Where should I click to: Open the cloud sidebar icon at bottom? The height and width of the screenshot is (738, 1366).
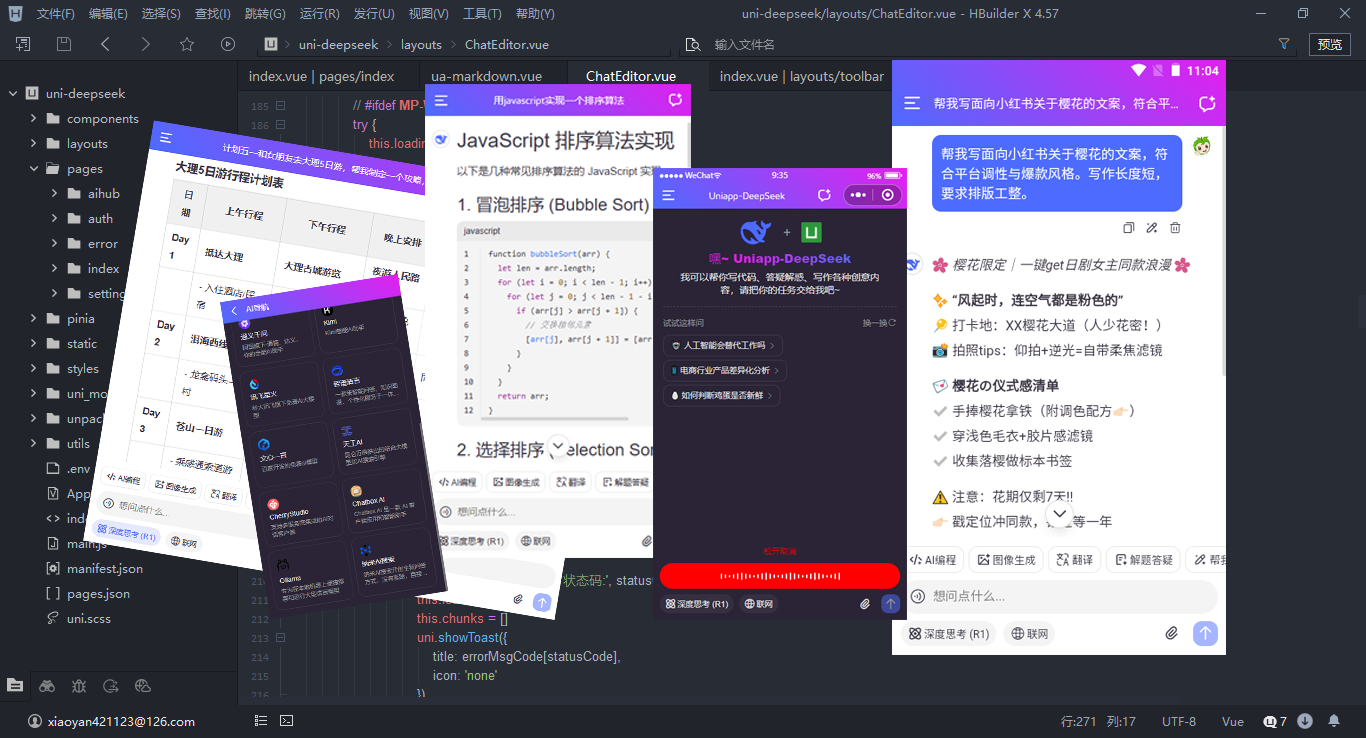pyautogui.click(x=143, y=685)
